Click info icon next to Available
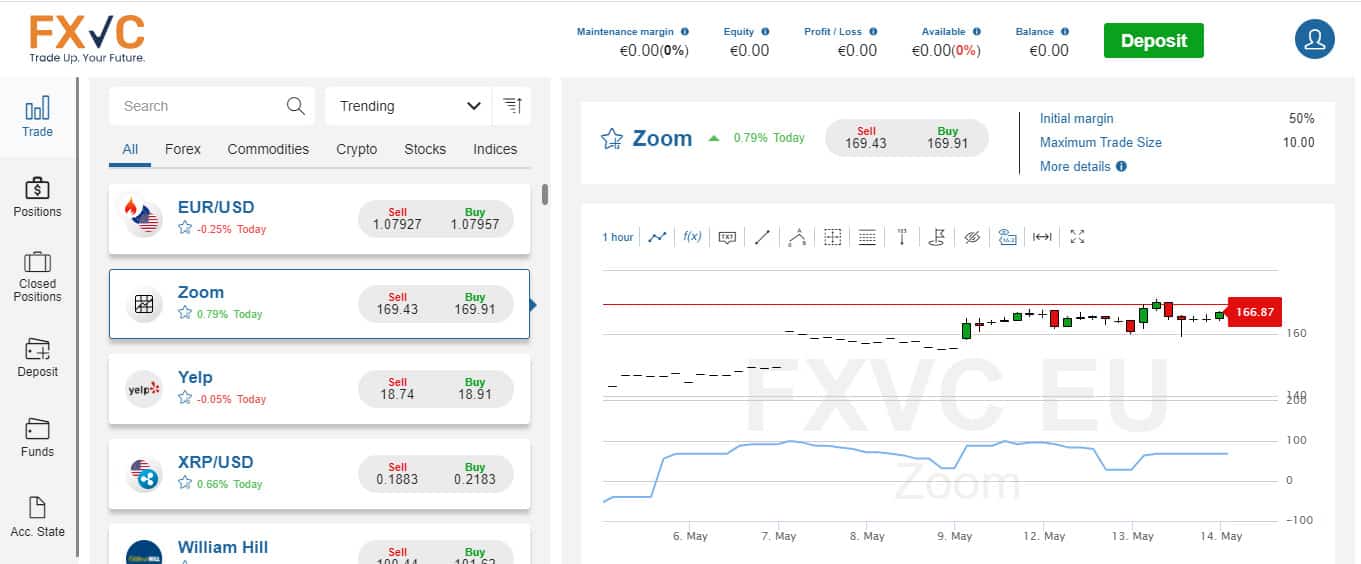 coord(976,31)
